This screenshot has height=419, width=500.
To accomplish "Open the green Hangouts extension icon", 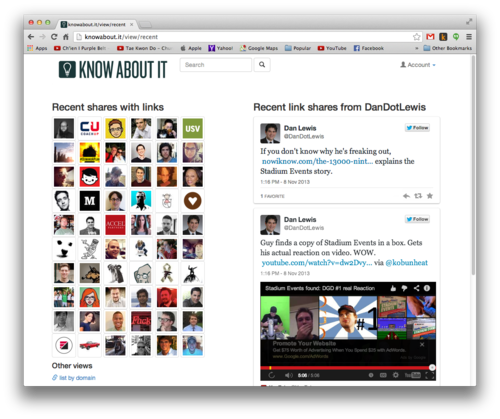I will click(x=456, y=37).
